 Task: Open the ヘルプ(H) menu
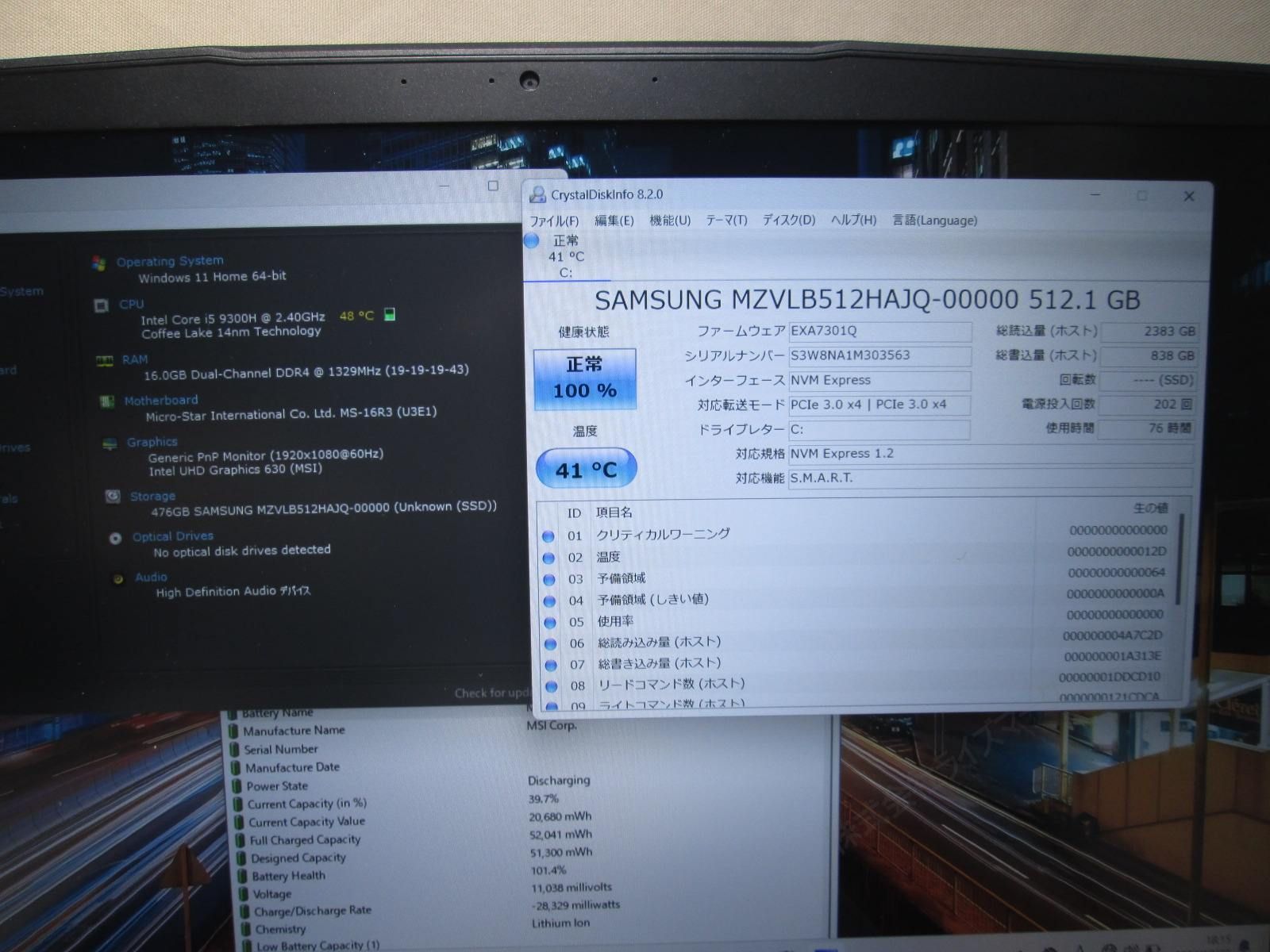pos(853,221)
